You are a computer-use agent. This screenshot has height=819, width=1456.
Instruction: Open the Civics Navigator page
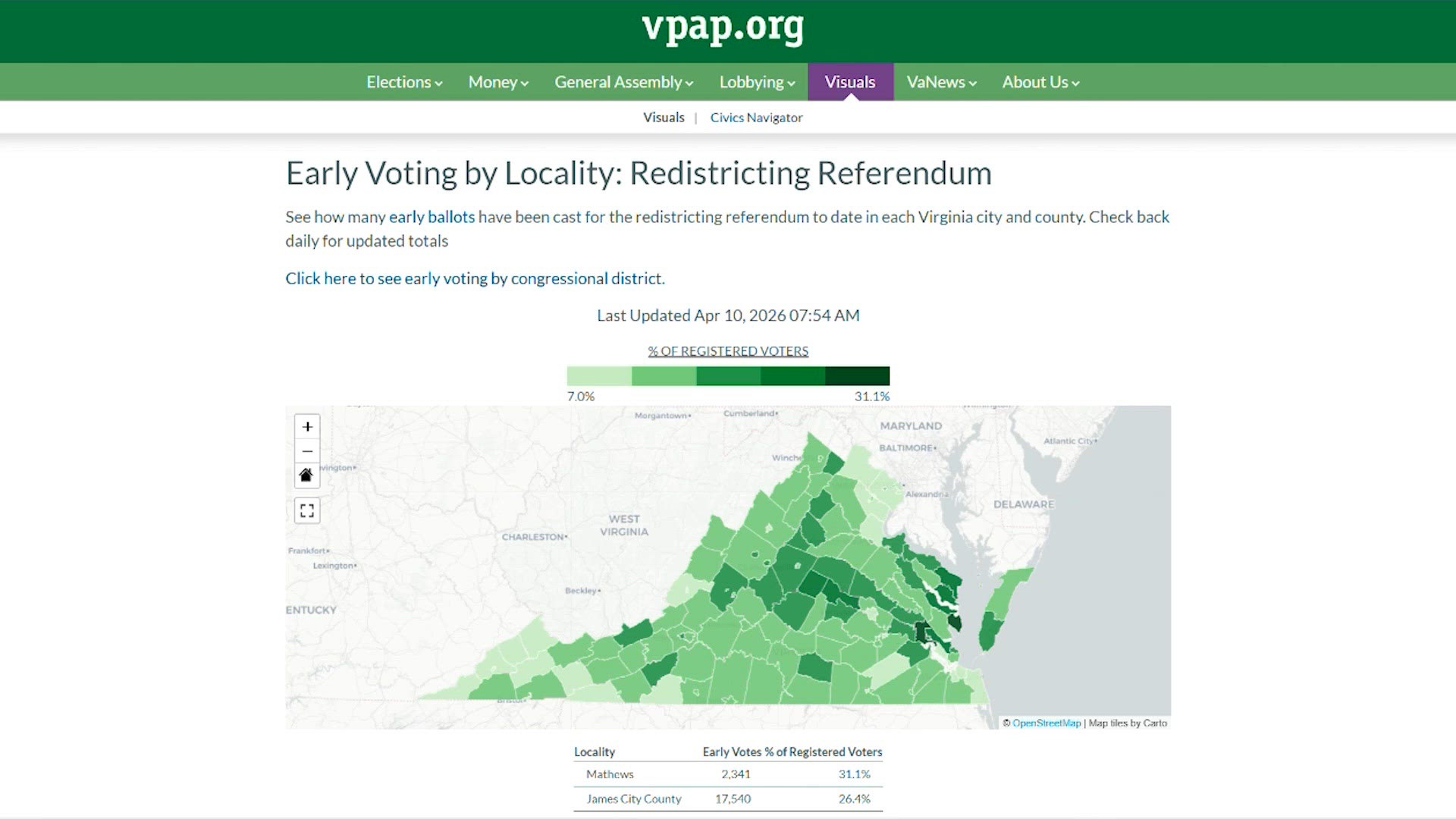point(756,118)
